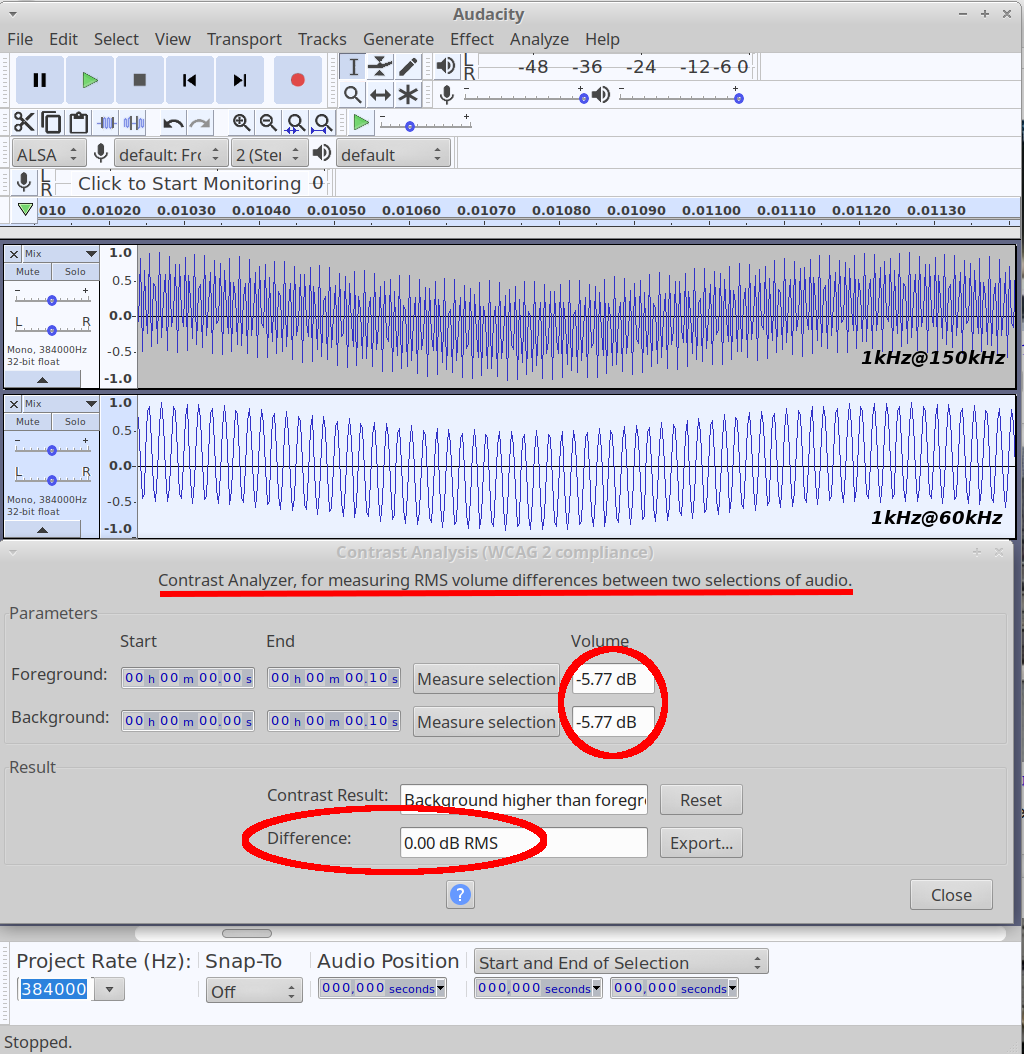Open the Effect menu
1024x1054 pixels.
[471, 39]
